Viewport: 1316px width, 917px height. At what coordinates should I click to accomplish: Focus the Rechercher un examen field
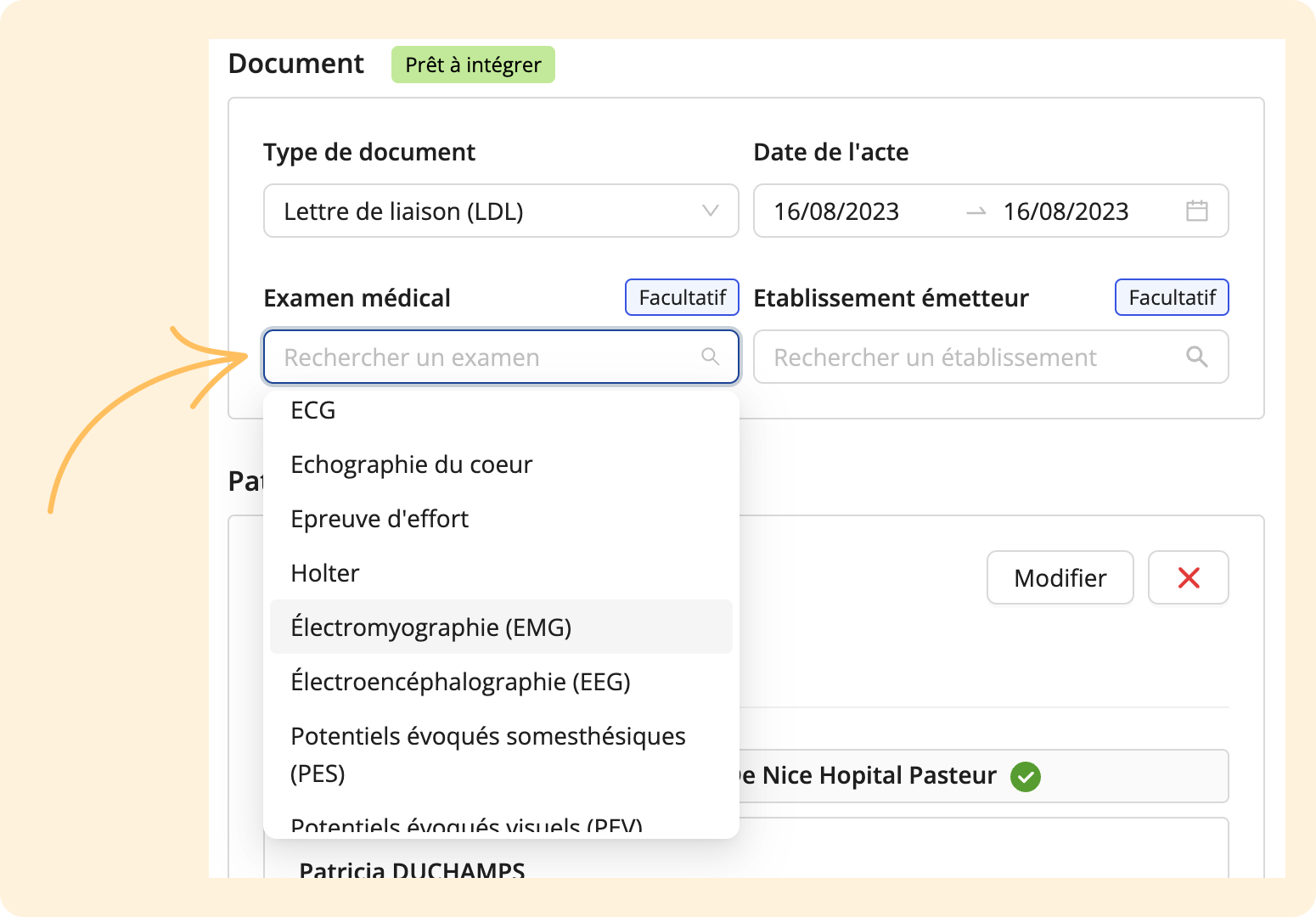click(501, 357)
